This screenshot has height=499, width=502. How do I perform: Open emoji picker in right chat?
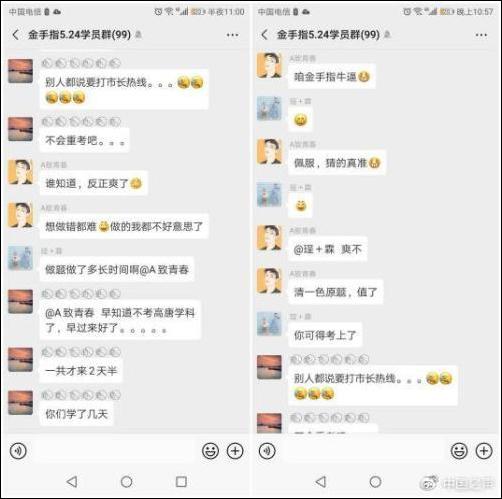pos(459,451)
